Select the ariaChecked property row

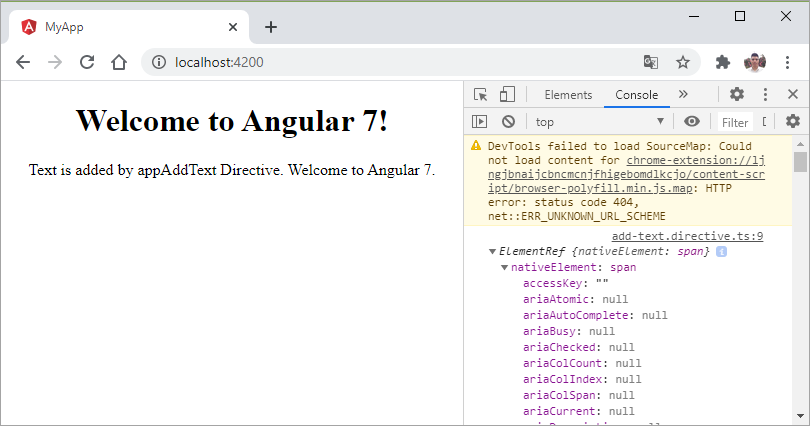(579, 348)
